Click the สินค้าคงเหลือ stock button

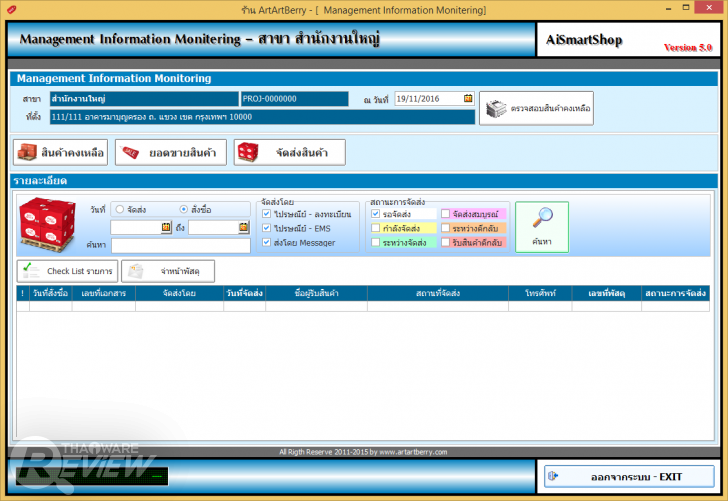tap(60, 152)
